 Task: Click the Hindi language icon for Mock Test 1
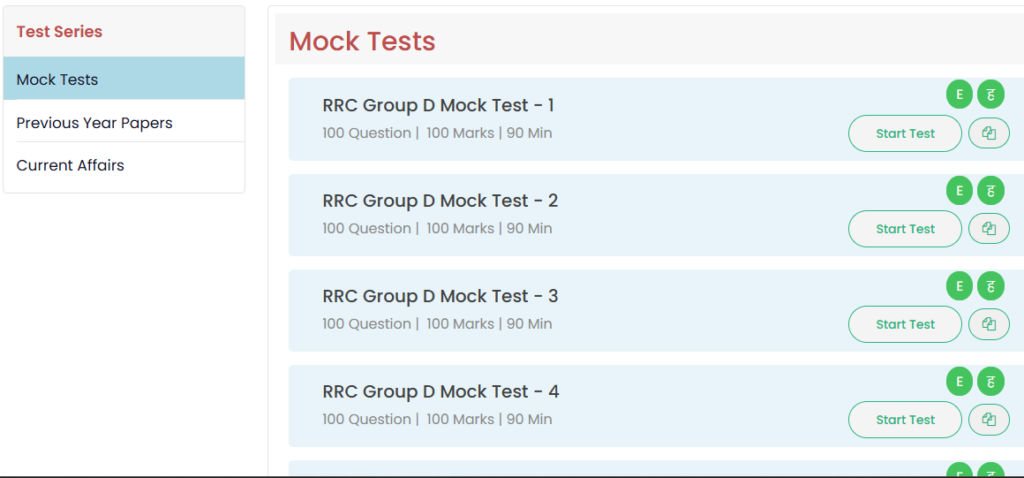pyautogui.click(x=990, y=95)
